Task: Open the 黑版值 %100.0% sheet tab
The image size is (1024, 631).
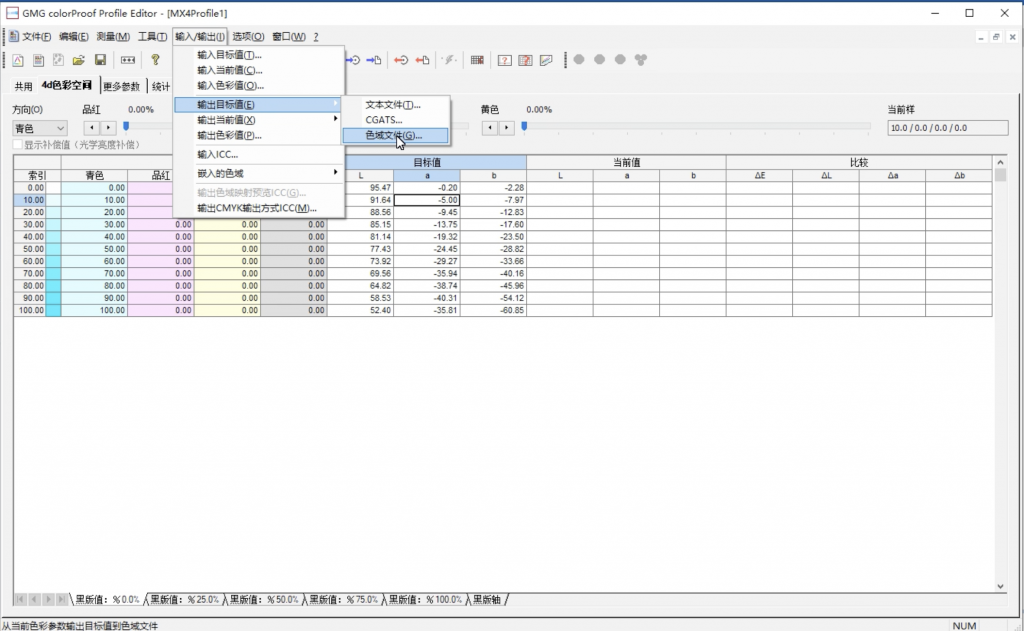Action: pyautogui.click(x=425, y=600)
